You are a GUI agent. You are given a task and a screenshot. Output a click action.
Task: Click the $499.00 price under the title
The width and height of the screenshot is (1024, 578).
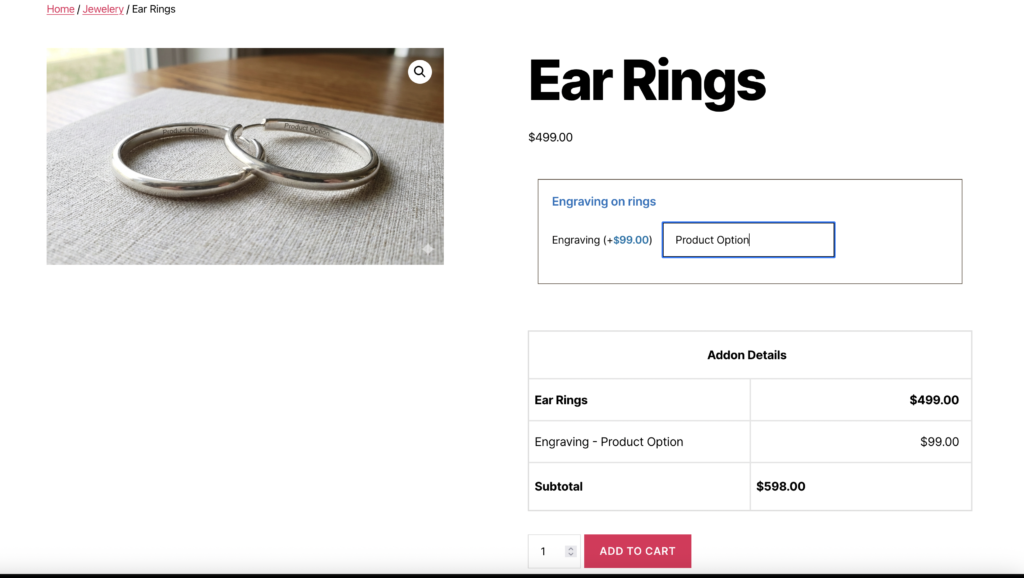point(550,137)
